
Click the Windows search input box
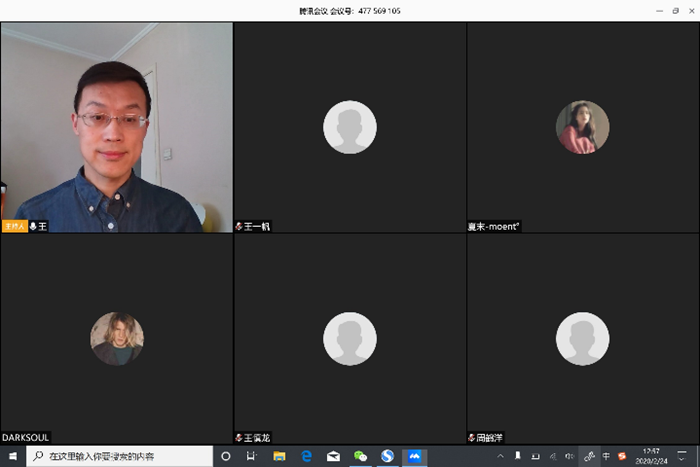pyautogui.click(x=120, y=456)
